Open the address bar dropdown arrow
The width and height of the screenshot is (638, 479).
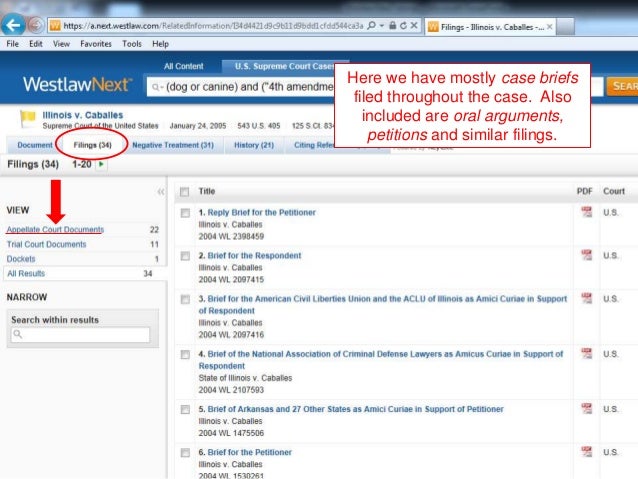pos(382,26)
